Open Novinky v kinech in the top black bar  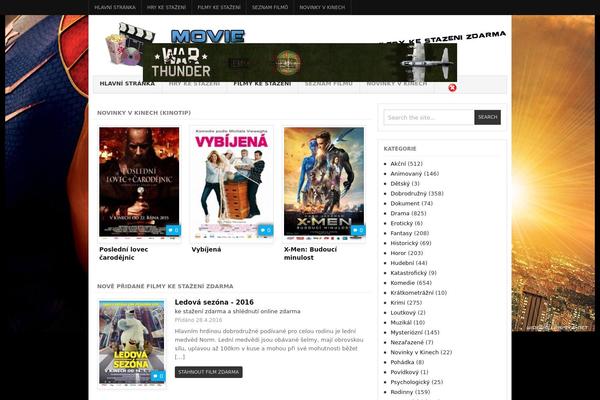[x=322, y=7]
